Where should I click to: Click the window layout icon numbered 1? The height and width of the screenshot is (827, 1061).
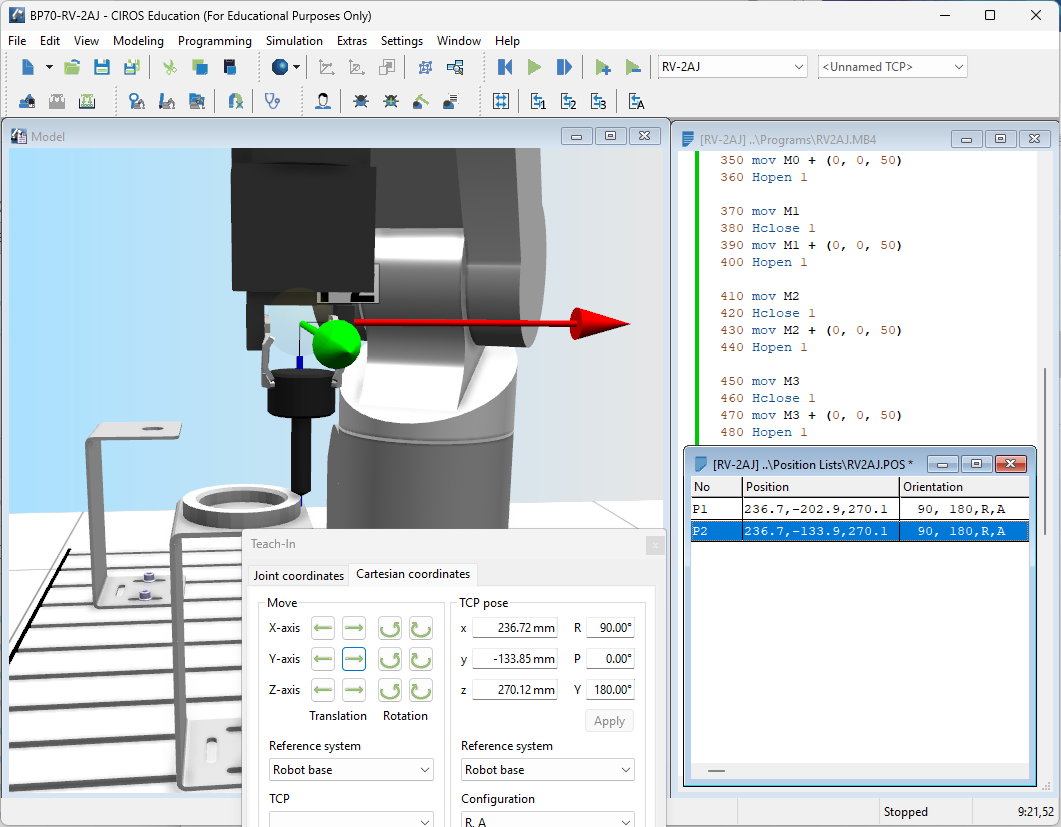(538, 102)
